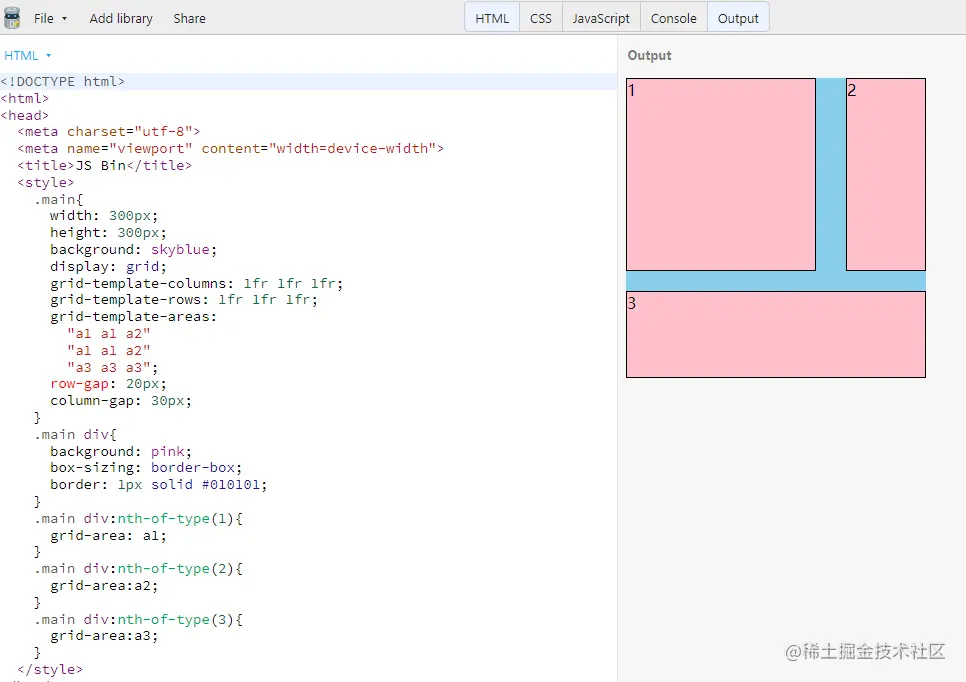Toggle the Output panel tab
The image size is (966, 682).
(737, 18)
